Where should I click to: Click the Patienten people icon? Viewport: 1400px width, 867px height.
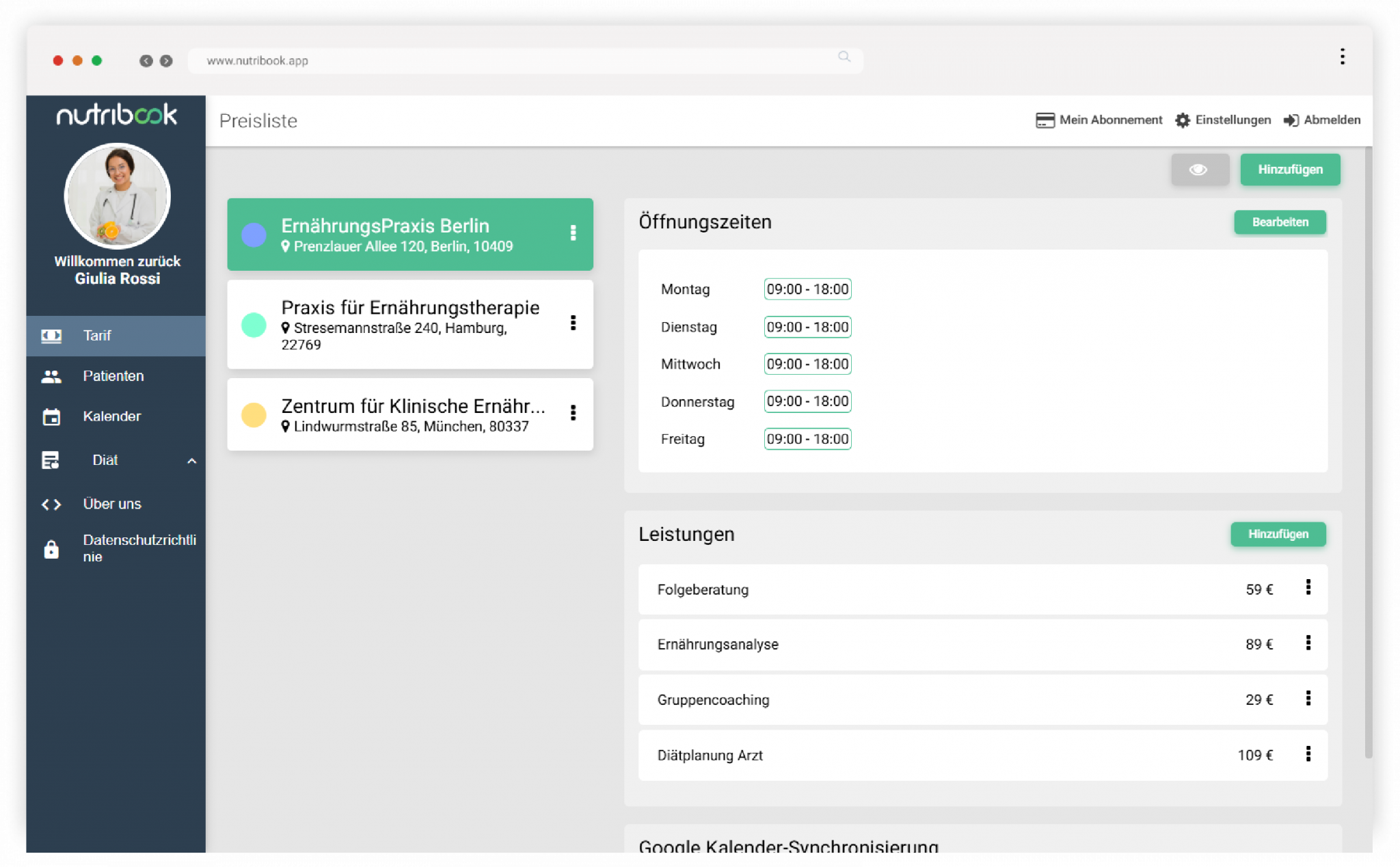click(x=51, y=376)
